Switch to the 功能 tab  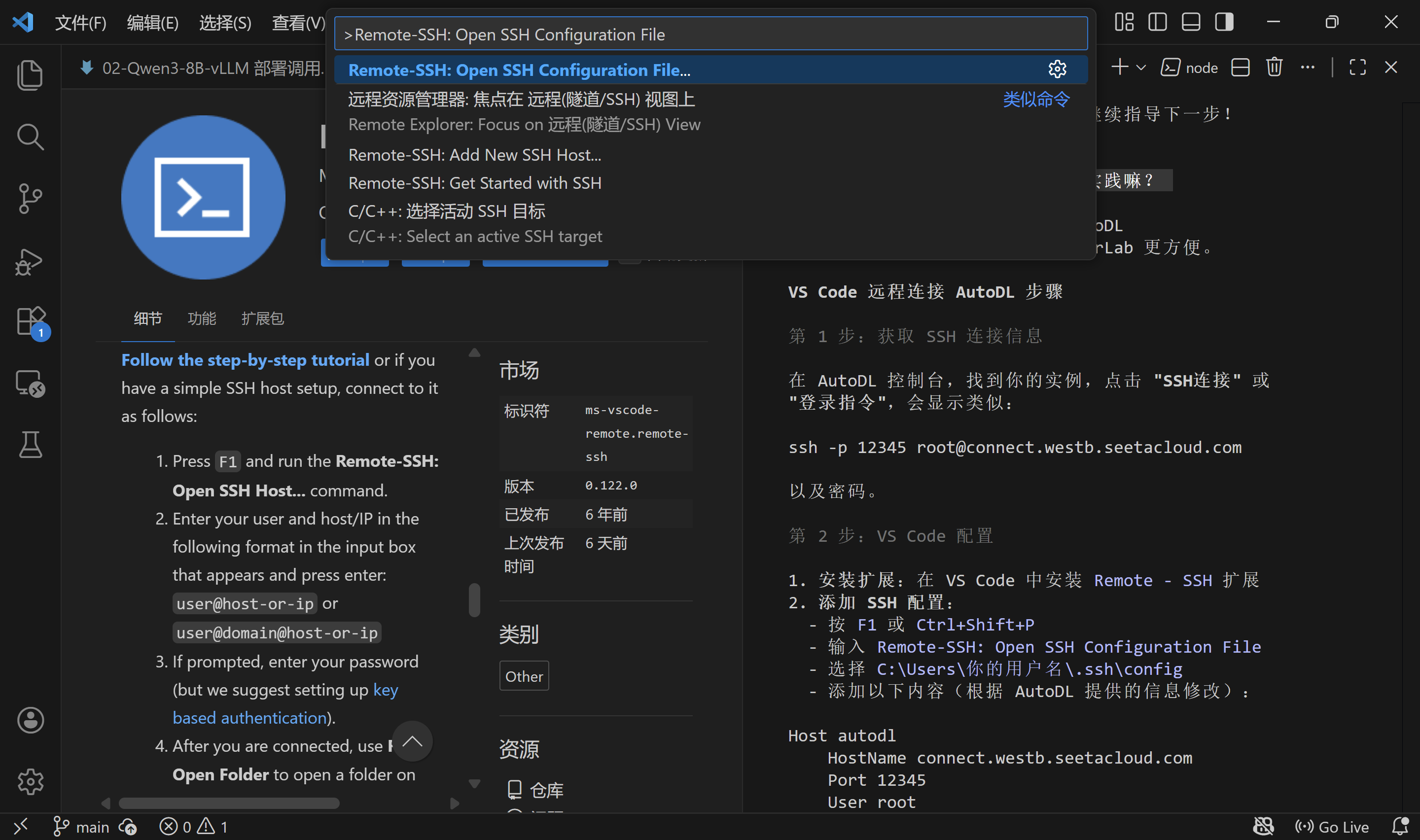point(202,318)
